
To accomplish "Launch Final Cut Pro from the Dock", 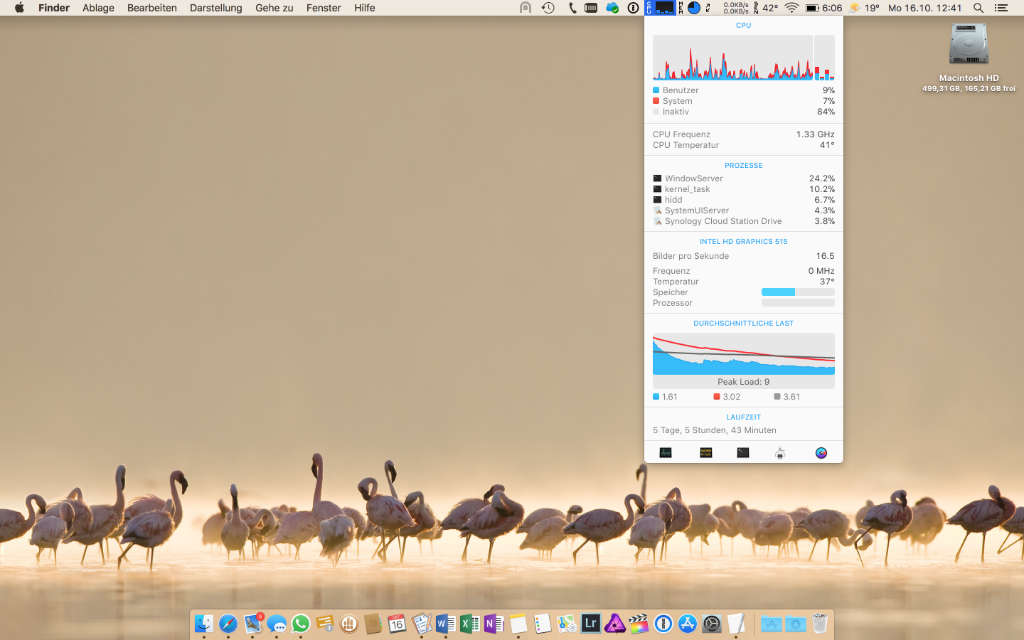I will tap(639, 624).
